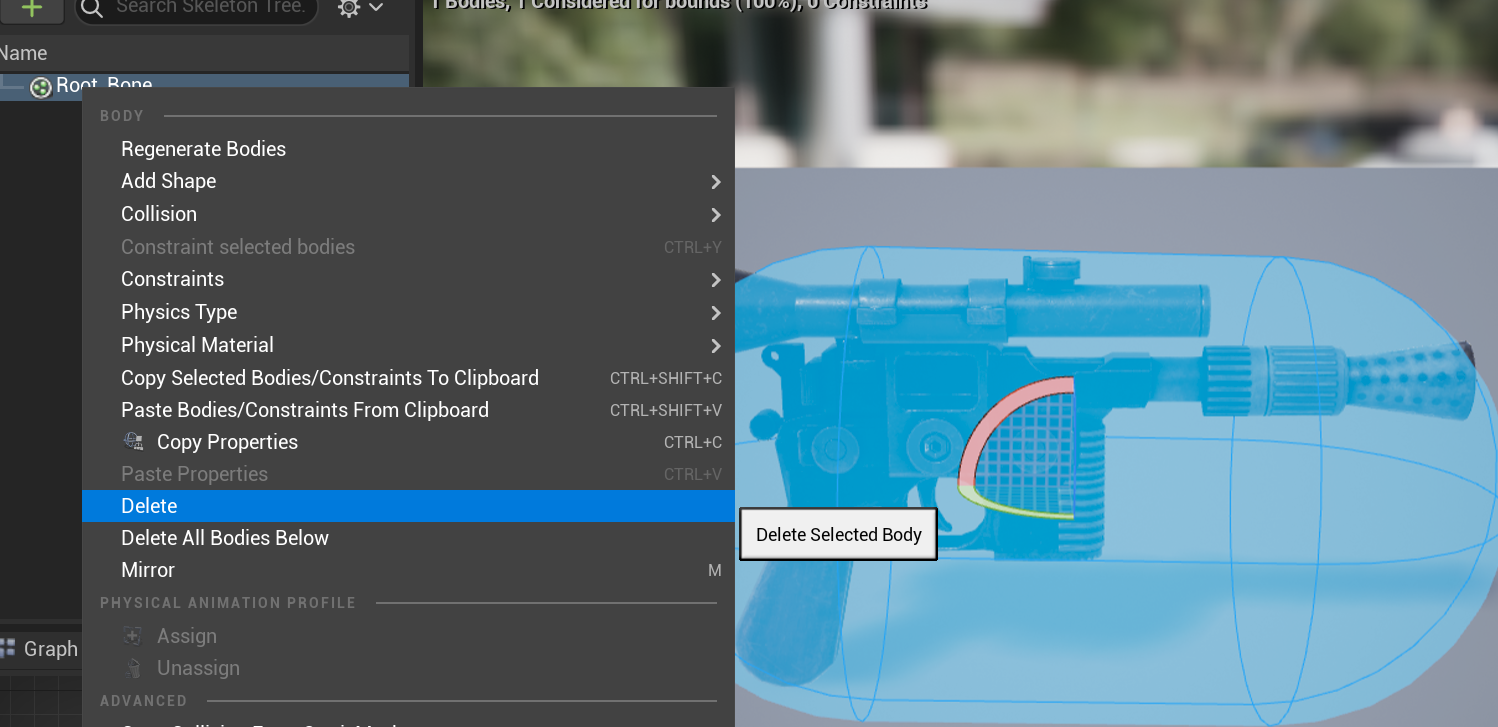Expand the Physics Type submenu arrow

(x=716, y=313)
